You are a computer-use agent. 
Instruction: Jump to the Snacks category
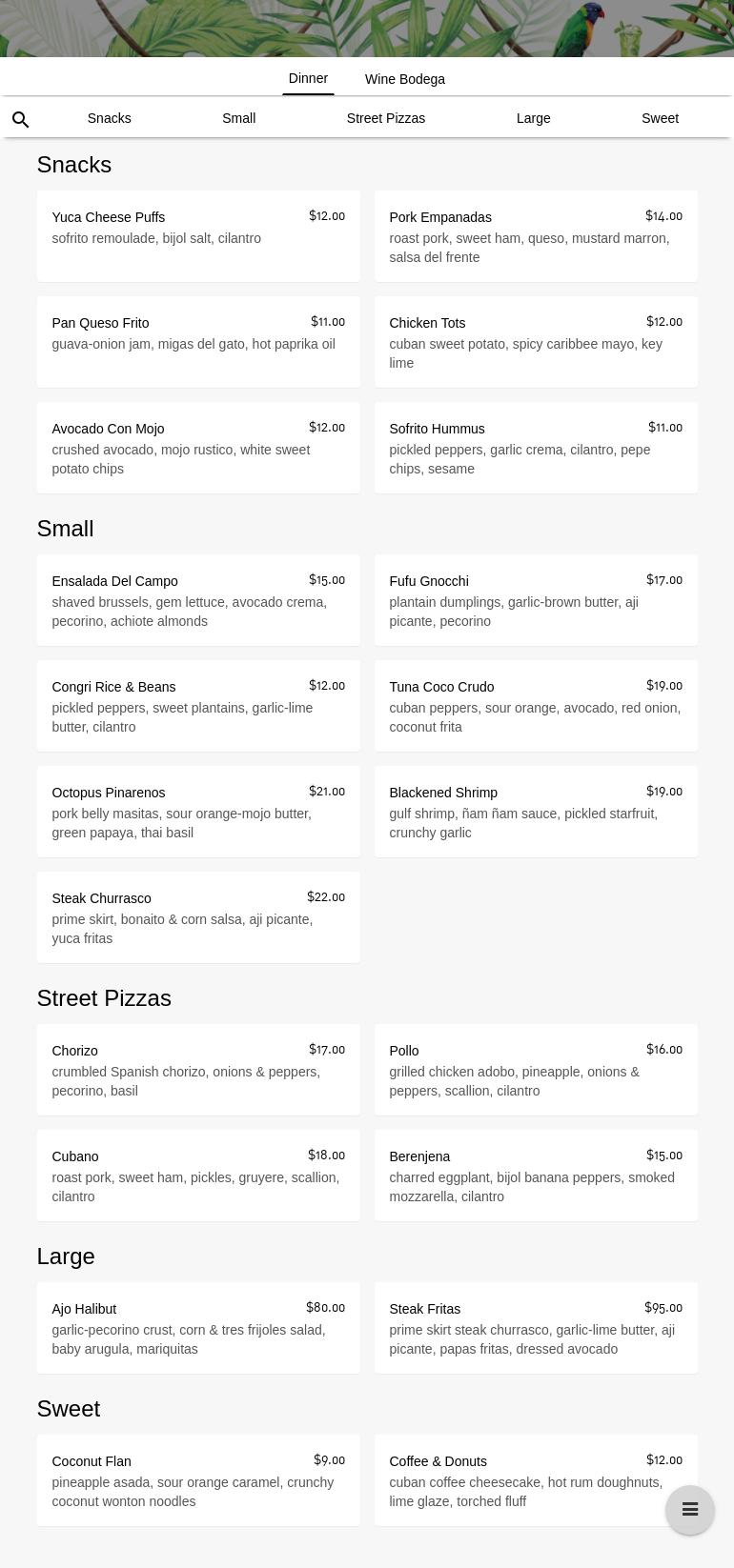pyautogui.click(x=109, y=118)
